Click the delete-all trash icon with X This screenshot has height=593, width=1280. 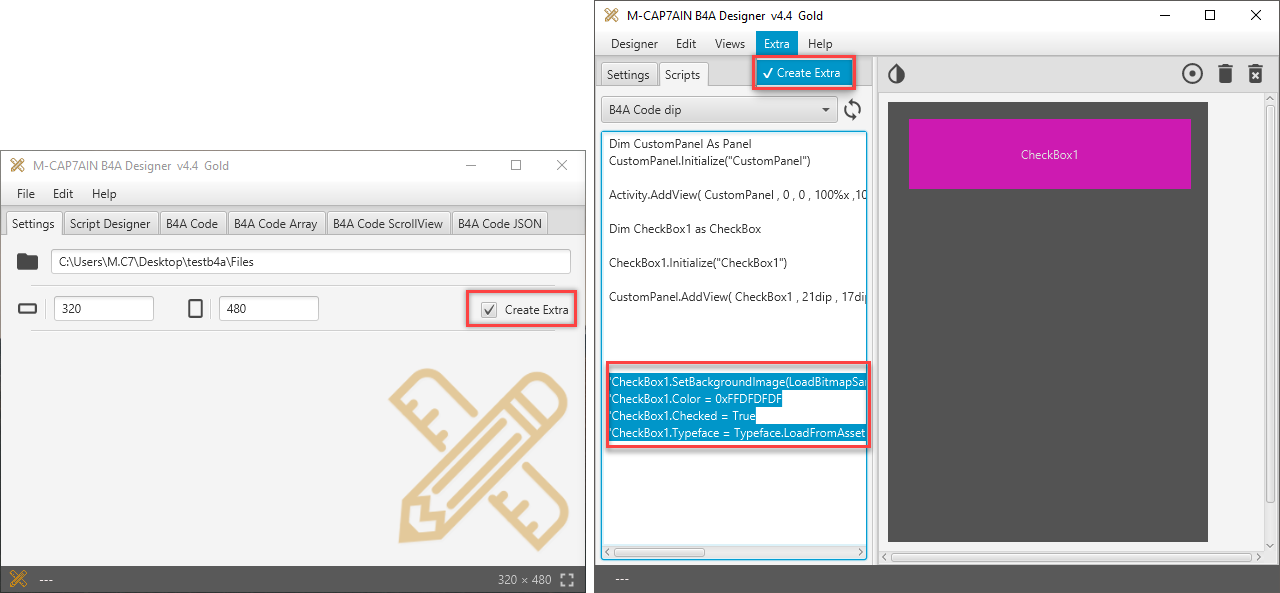click(1255, 74)
